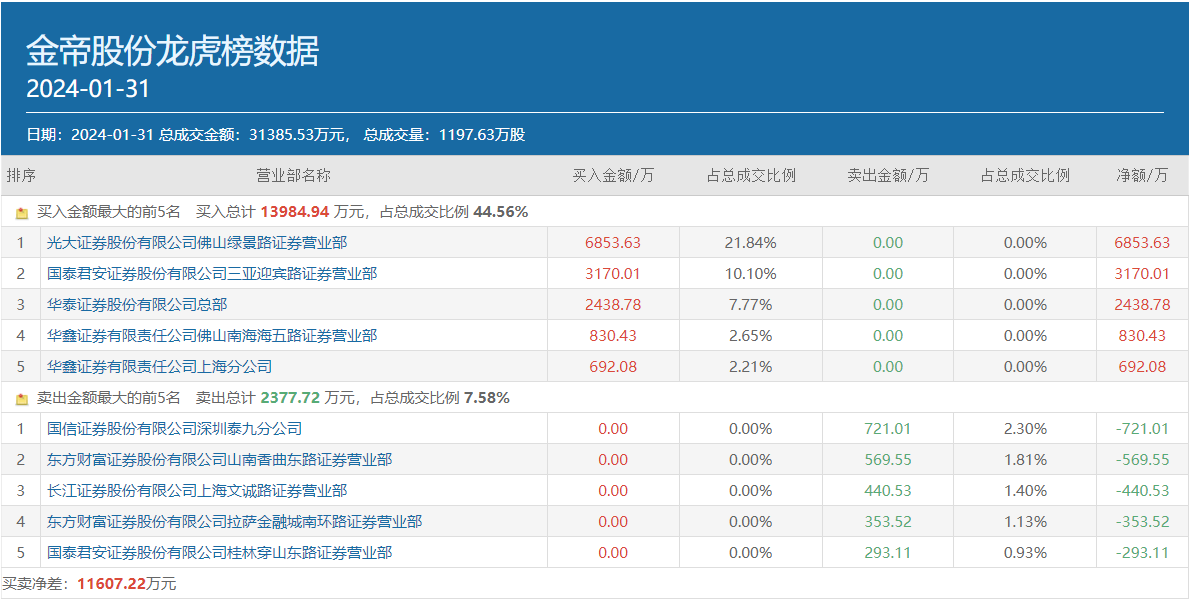Open 东方财富证券山南香曲东路证券营业部 link
This screenshot has width=1191, height=601.
click(x=219, y=460)
